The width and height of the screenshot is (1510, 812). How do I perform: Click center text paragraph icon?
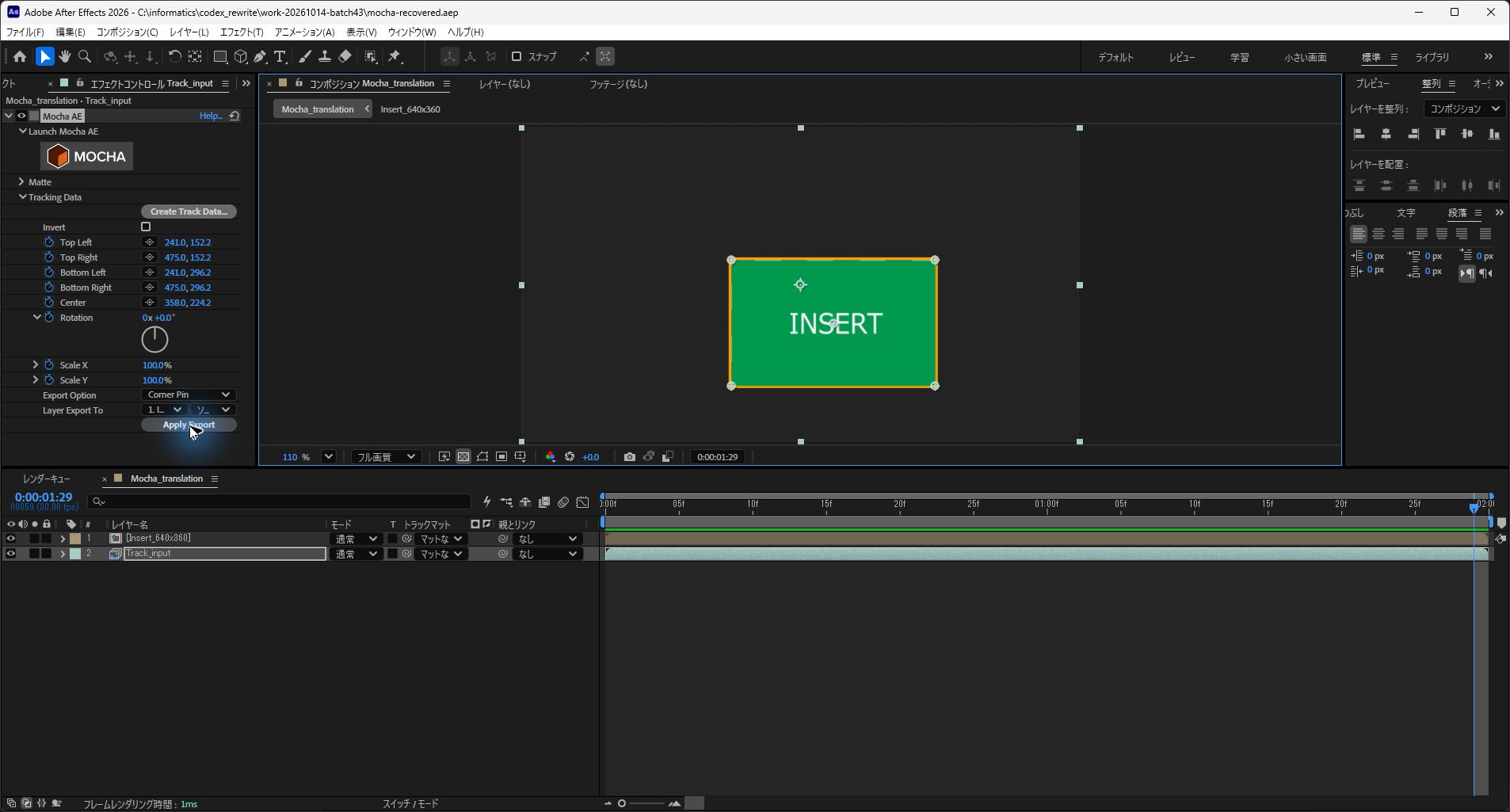tap(1378, 234)
